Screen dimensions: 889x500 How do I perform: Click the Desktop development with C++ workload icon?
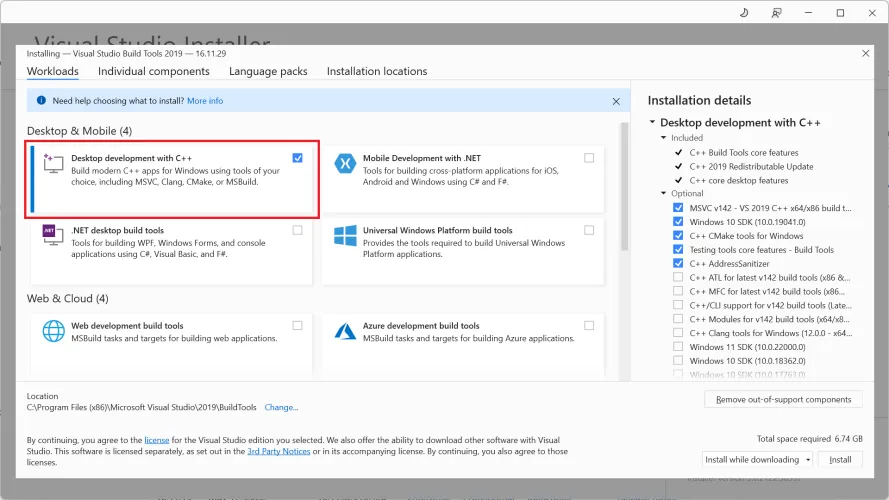pyautogui.click(x=53, y=166)
